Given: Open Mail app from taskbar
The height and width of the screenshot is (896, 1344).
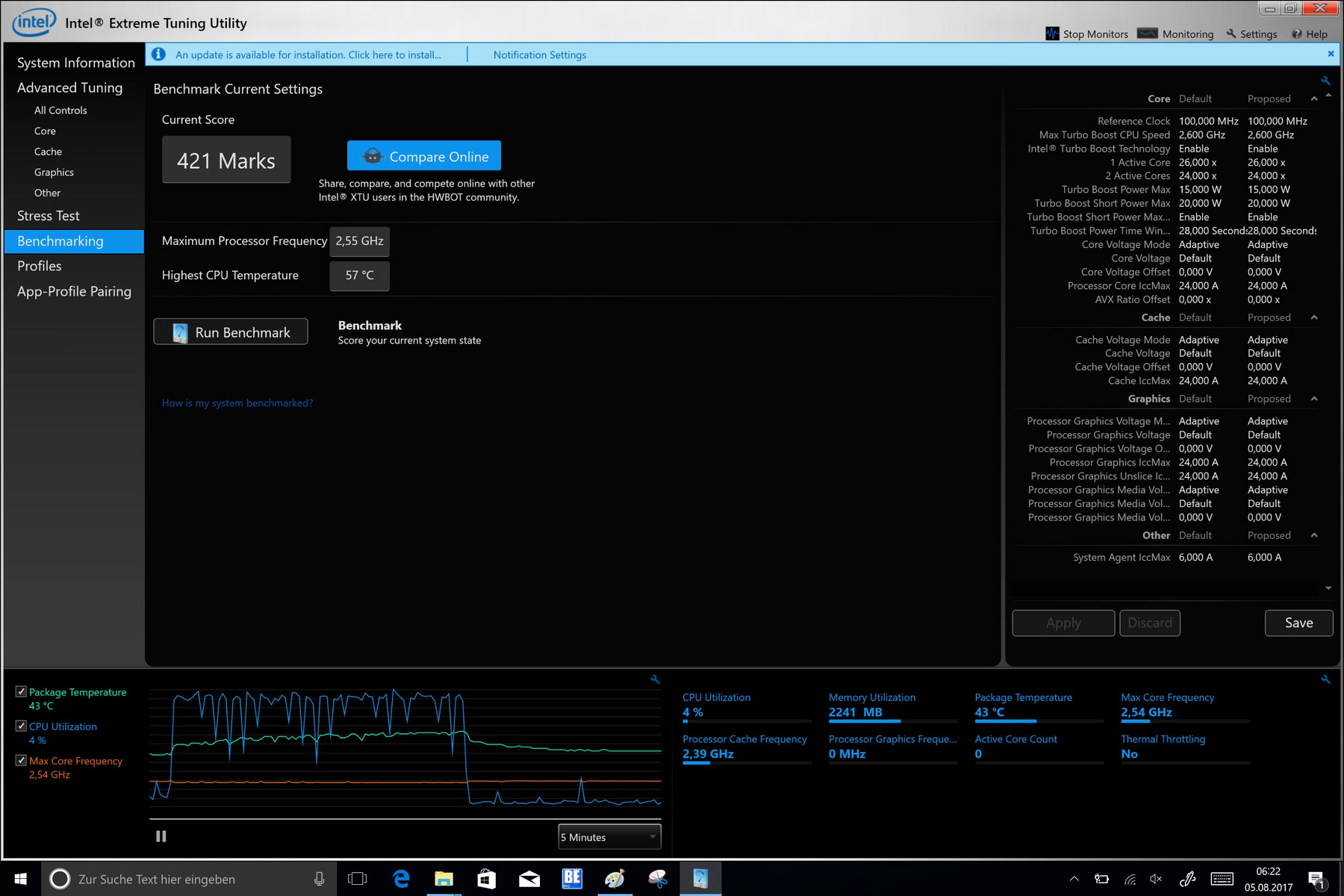Looking at the screenshot, I should [529, 879].
